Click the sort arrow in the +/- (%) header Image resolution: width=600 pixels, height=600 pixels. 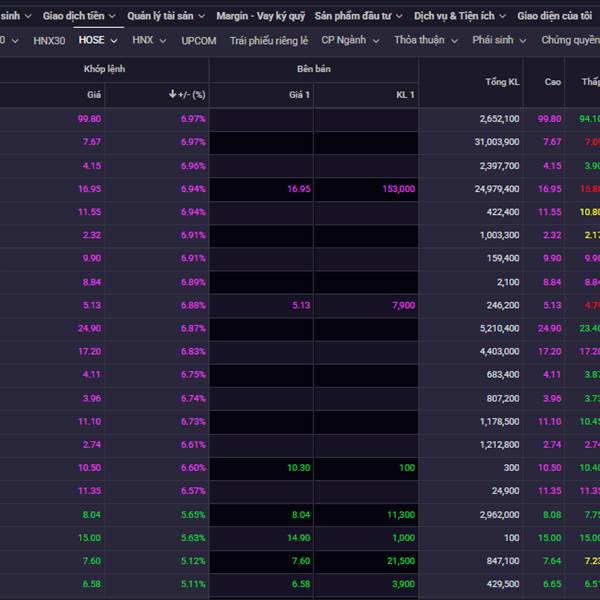(x=173, y=95)
